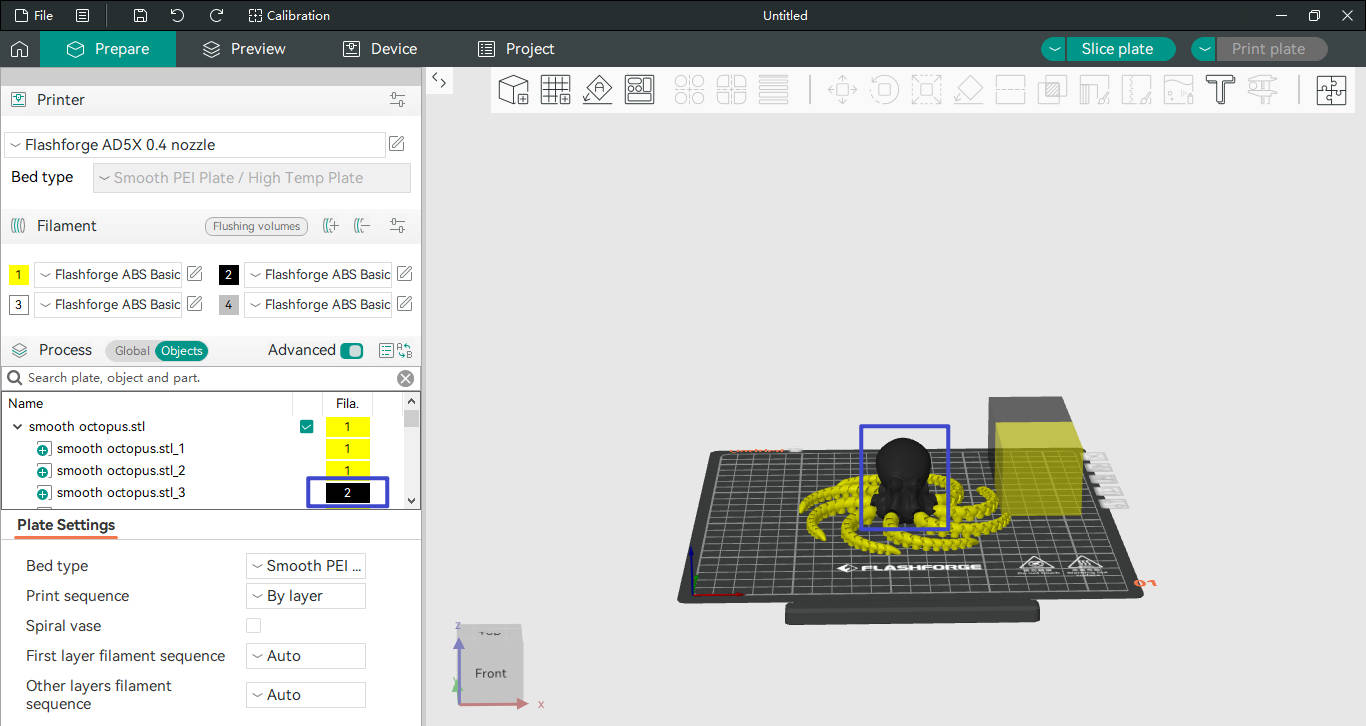Collapse the sidebar with the arrows icon
This screenshot has height=726, width=1366.
439,81
